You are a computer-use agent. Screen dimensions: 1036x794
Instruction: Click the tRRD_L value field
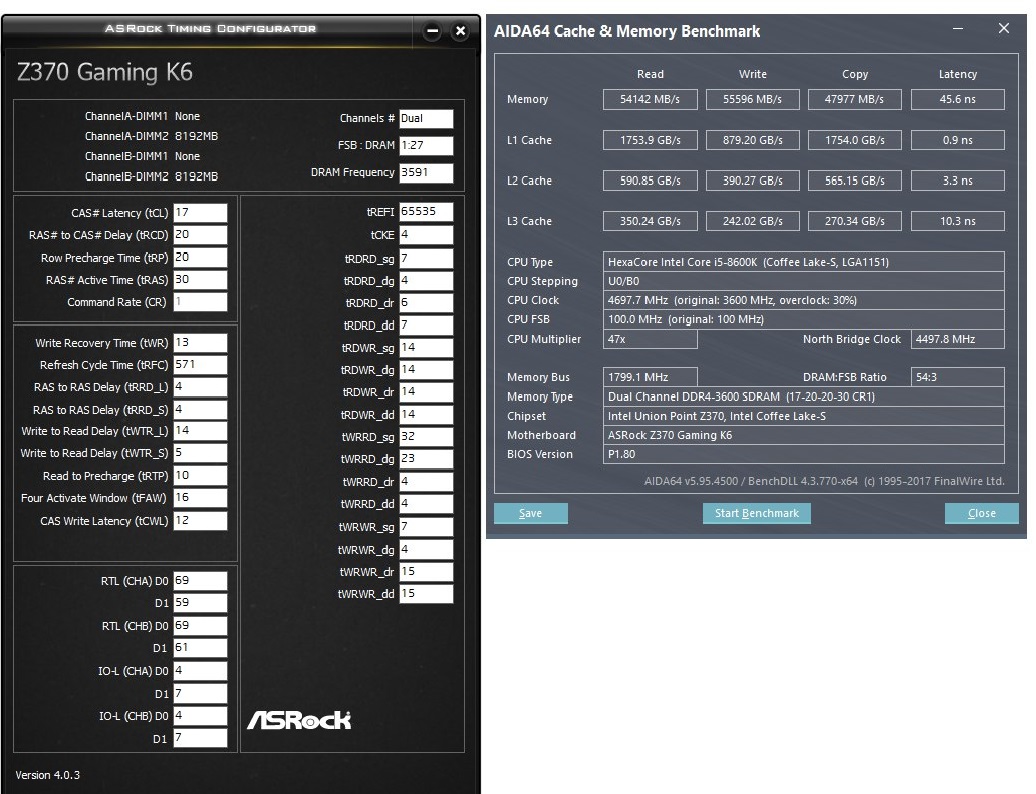coord(200,387)
